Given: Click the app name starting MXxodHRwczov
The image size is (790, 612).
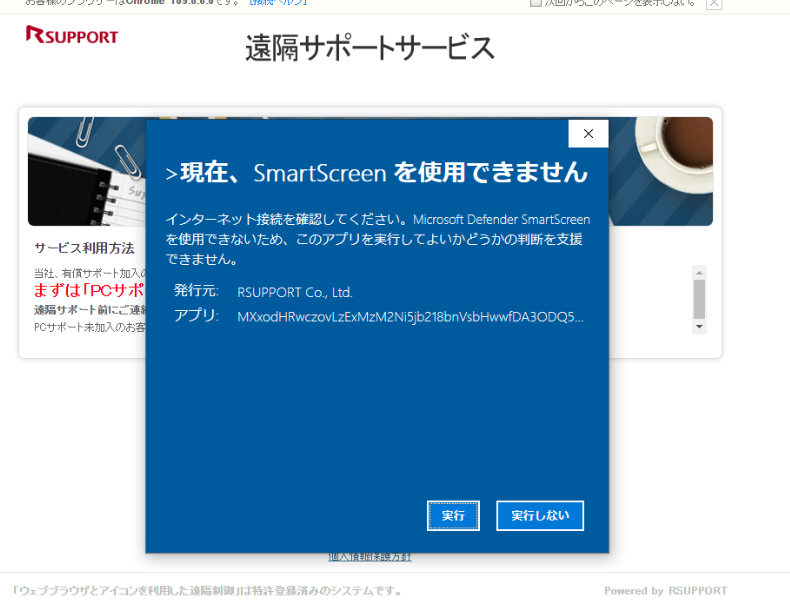Looking at the screenshot, I should pyautogui.click(x=410, y=317).
